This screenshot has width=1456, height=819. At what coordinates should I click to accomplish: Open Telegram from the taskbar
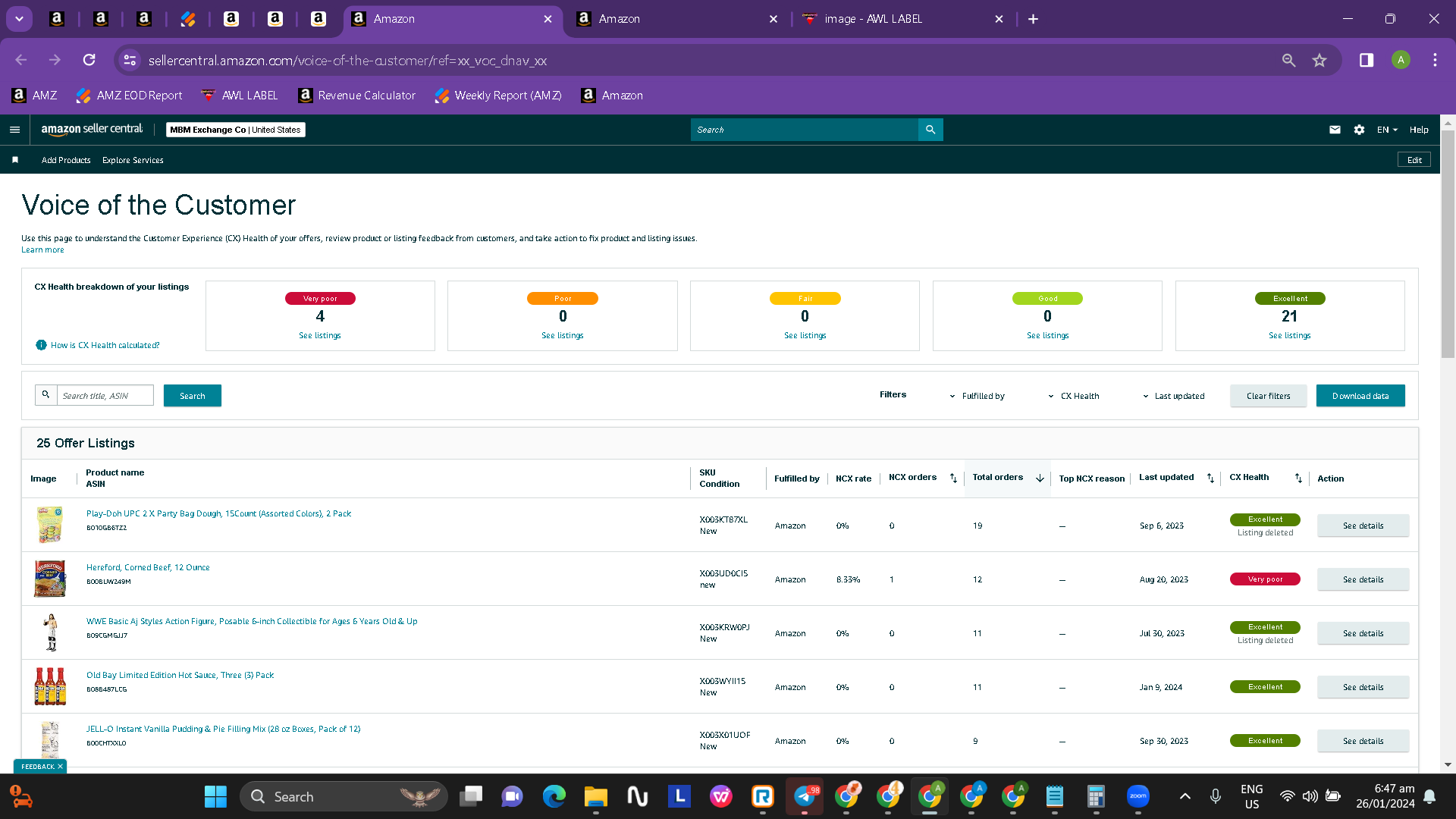click(805, 796)
